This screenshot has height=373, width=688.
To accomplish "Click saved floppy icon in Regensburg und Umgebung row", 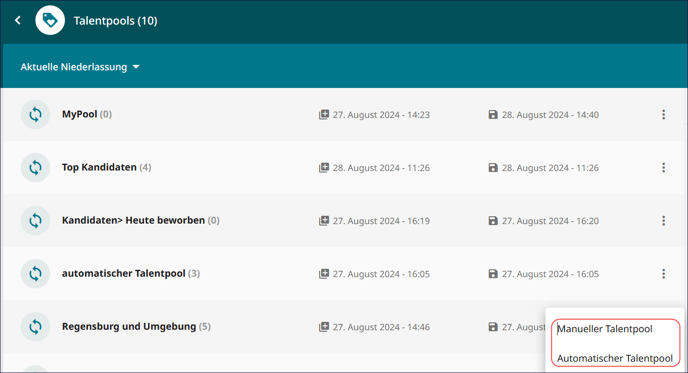I will click(x=493, y=327).
